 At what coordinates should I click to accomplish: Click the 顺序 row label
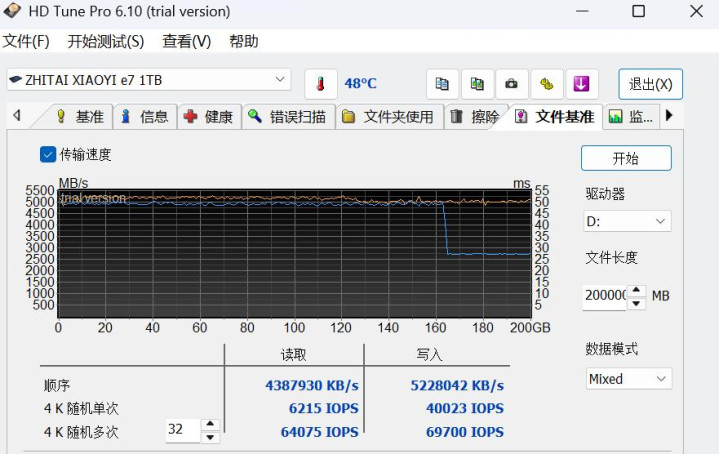click(57, 385)
